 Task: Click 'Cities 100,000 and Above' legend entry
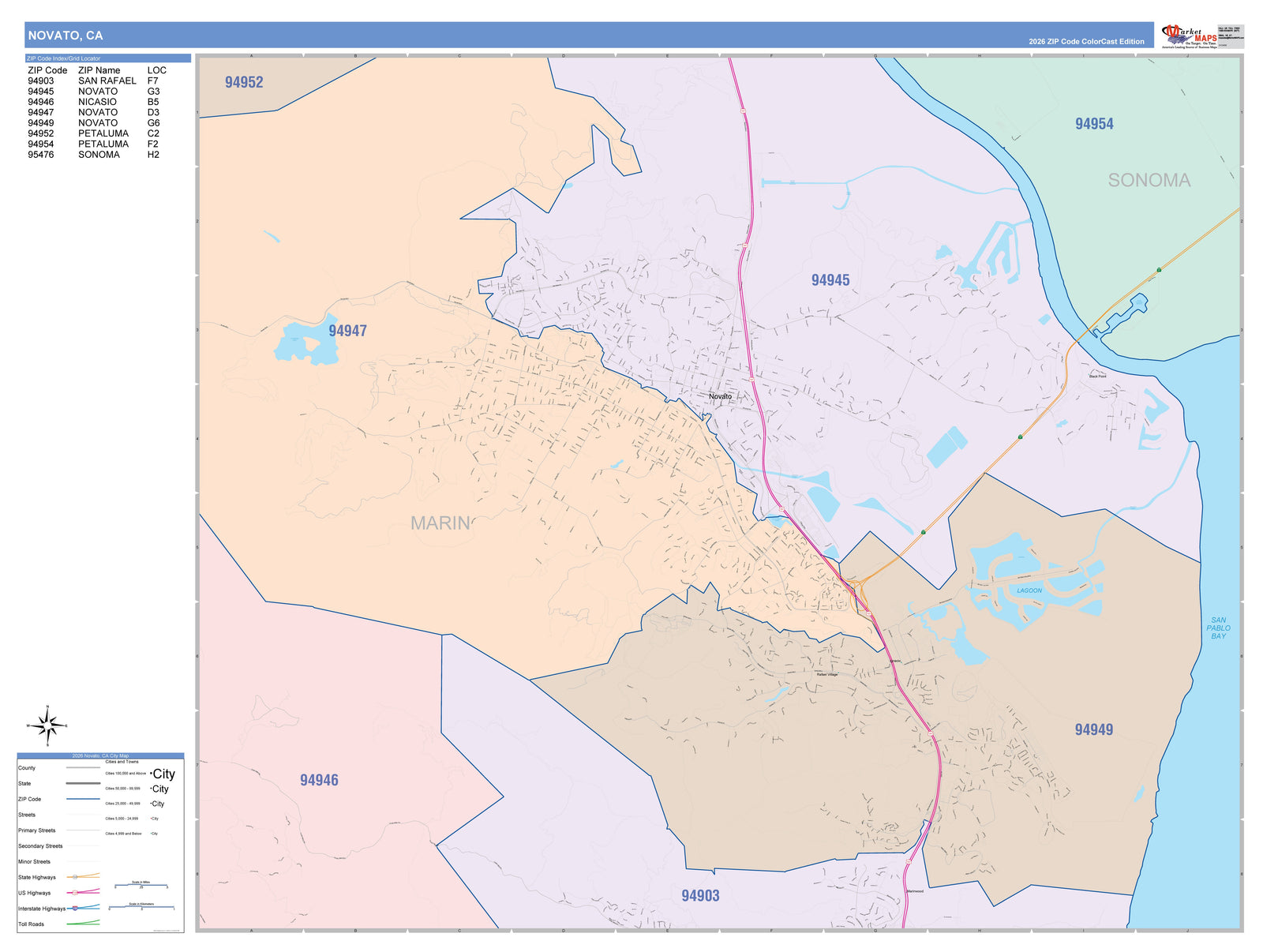coord(126,774)
